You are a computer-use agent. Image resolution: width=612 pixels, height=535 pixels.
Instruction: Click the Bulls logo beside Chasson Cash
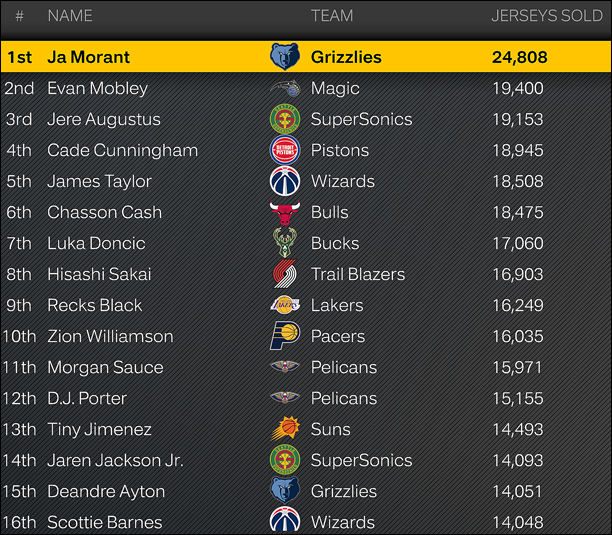point(285,212)
